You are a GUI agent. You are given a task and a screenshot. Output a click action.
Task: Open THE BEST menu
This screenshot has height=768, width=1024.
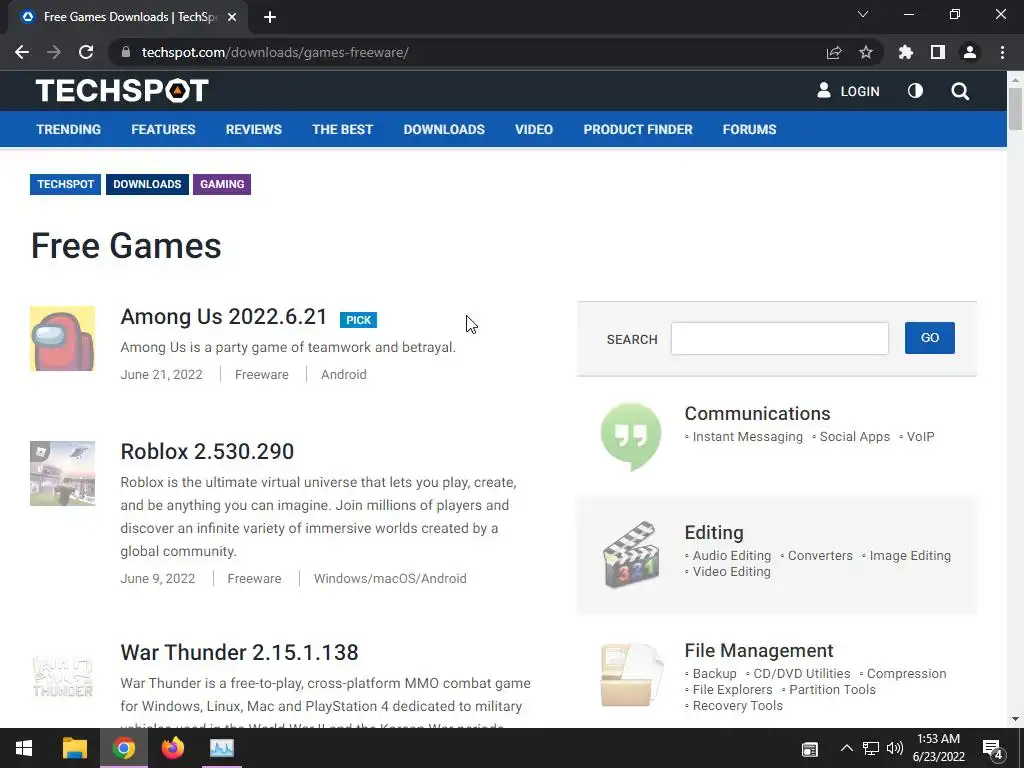[343, 129]
